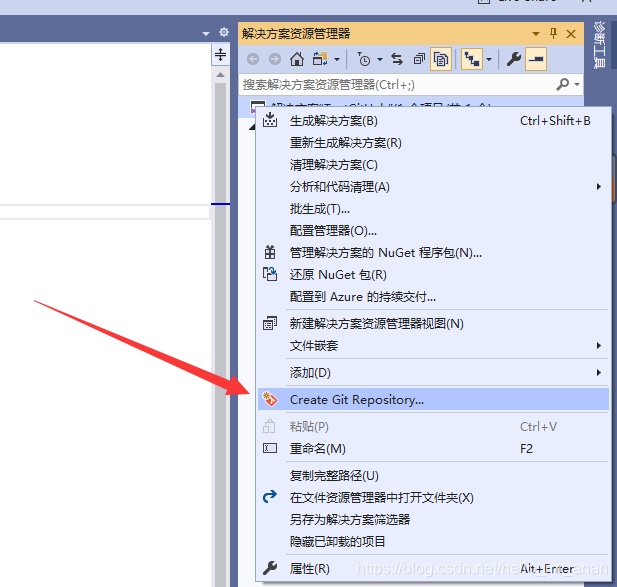Click the gear settings icon above editor
Screen dimensions: 617x587
pos(224,32)
